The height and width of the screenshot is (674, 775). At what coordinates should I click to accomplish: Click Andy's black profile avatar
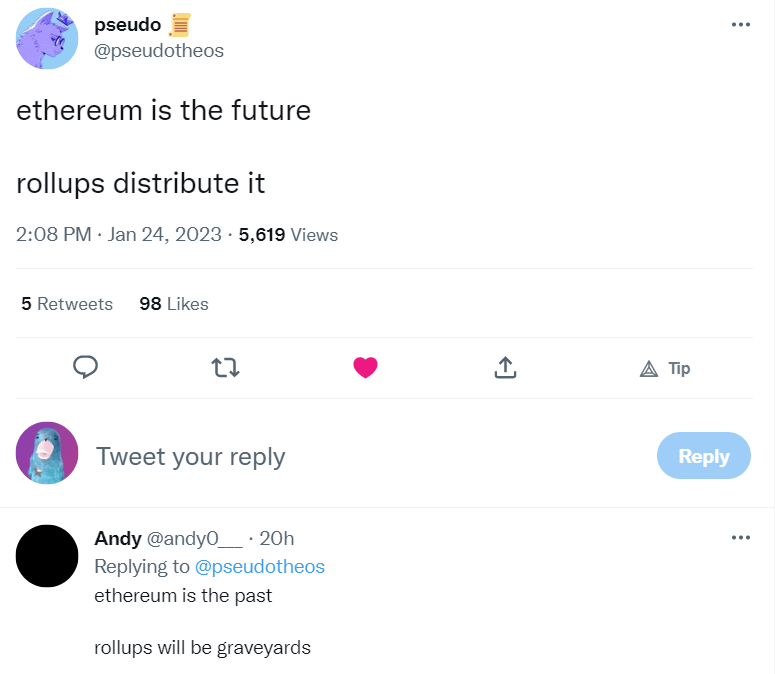[47, 556]
